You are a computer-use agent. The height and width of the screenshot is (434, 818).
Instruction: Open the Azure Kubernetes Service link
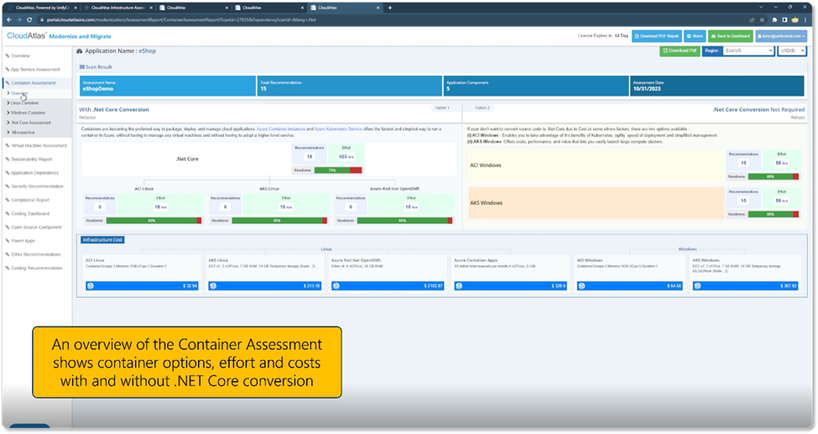click(x=338, y=129)
